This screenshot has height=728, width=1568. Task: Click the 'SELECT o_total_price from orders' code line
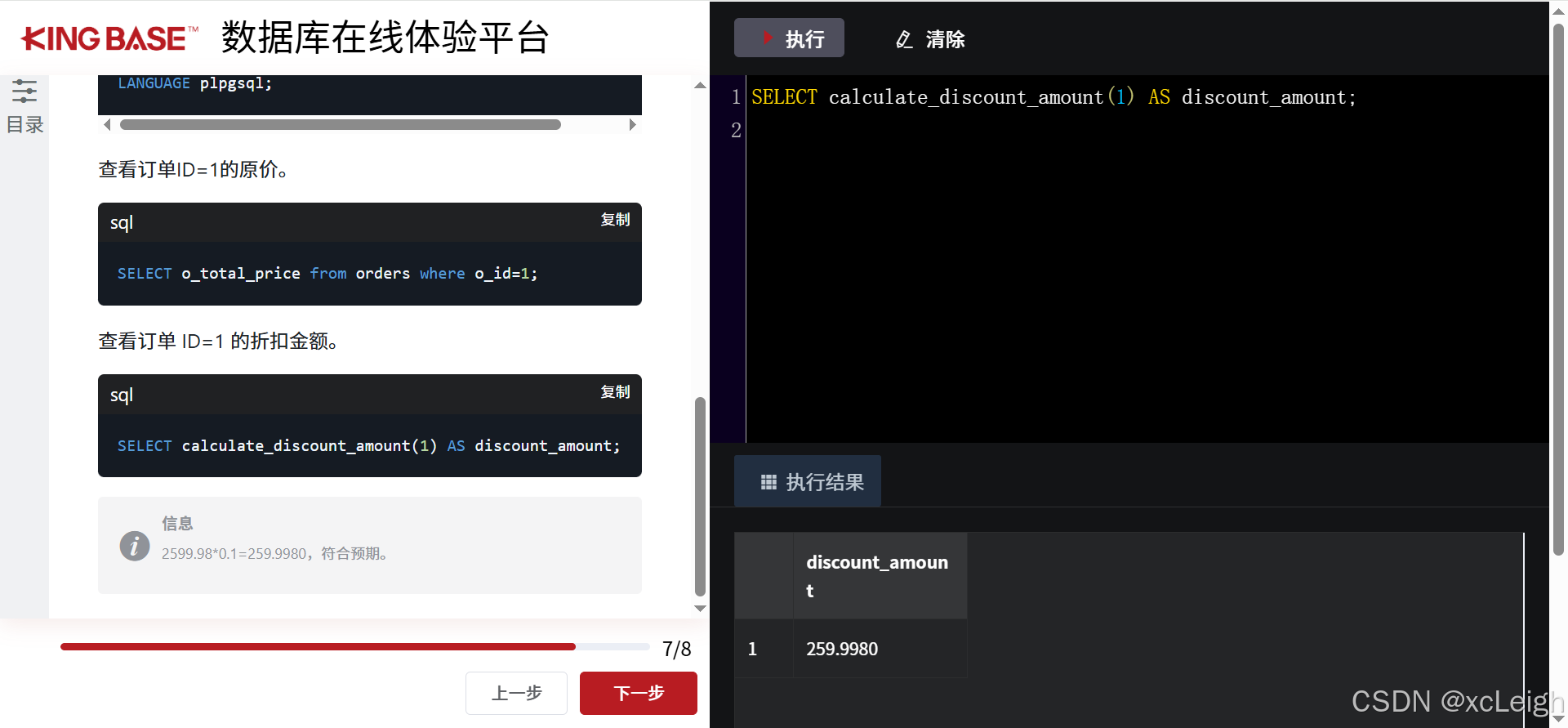(x=327, y=274)
